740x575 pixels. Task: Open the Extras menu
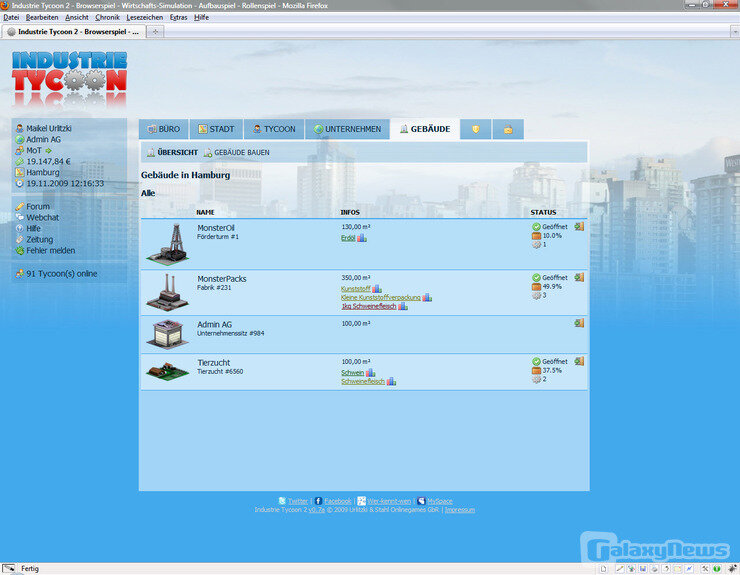(178, 17)
